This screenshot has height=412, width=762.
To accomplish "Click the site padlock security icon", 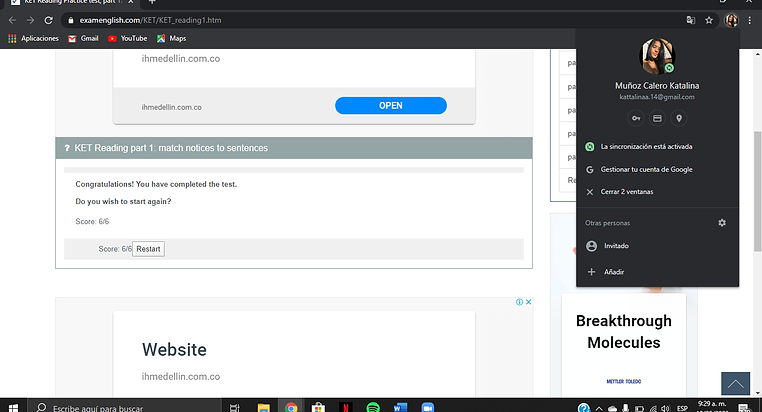I will pyautogui.click(x=71, y=20).
